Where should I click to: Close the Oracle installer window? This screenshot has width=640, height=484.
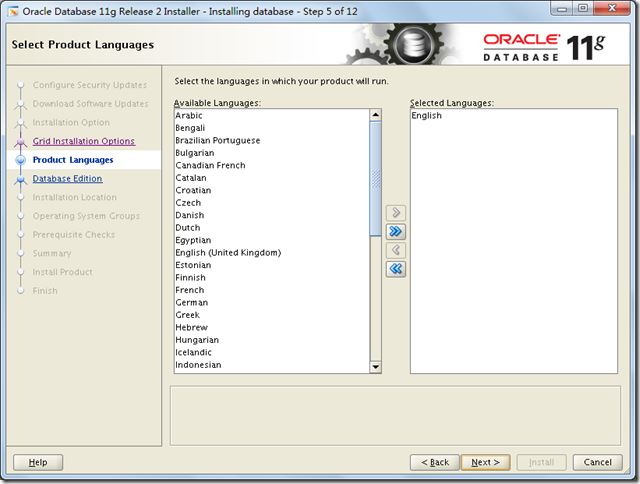(612, 9)
